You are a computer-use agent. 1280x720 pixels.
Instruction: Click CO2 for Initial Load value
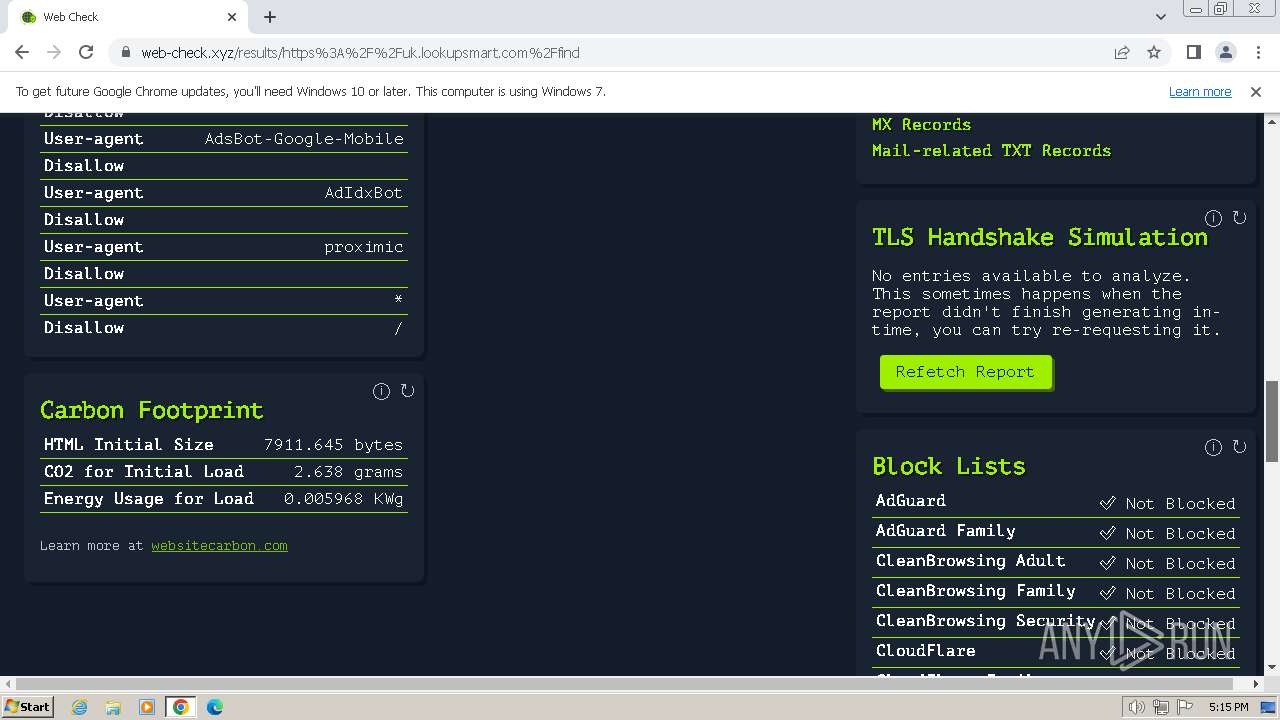(x=348, y=471)
